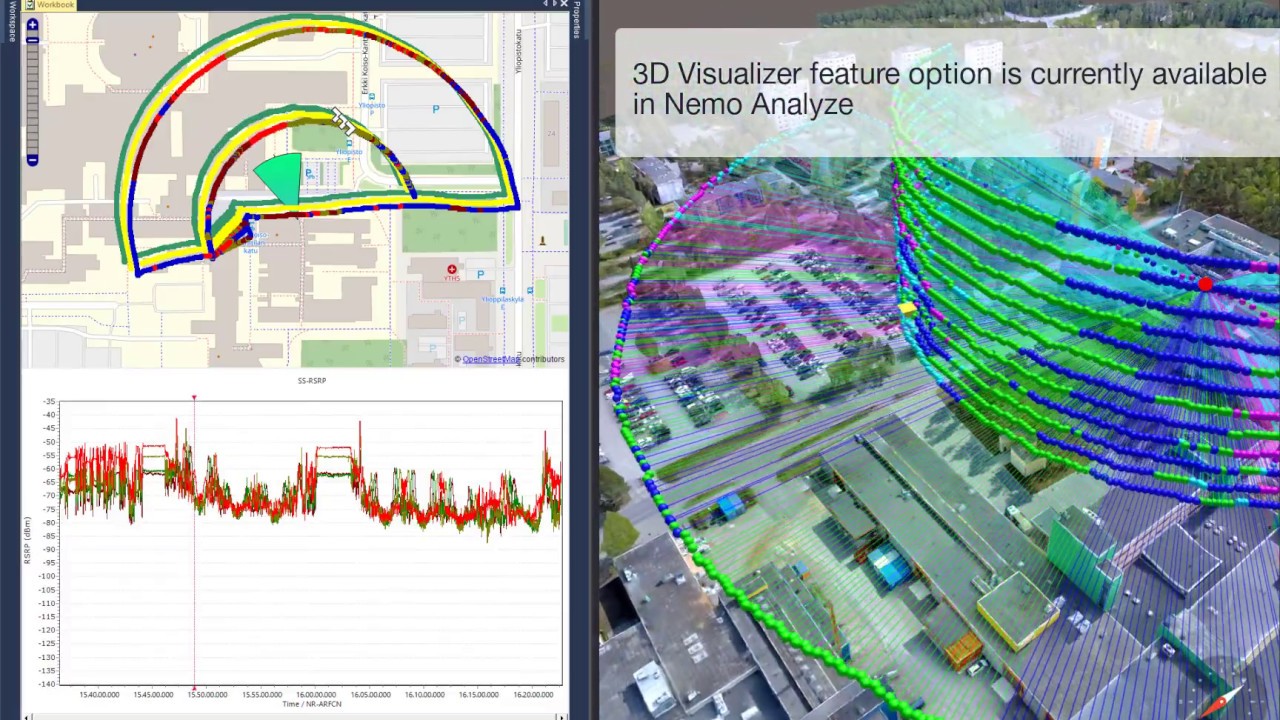Click the large red dot in the 3D view
The width and height of the screenshot is (1280, 720).
(x=1205, y=285)
